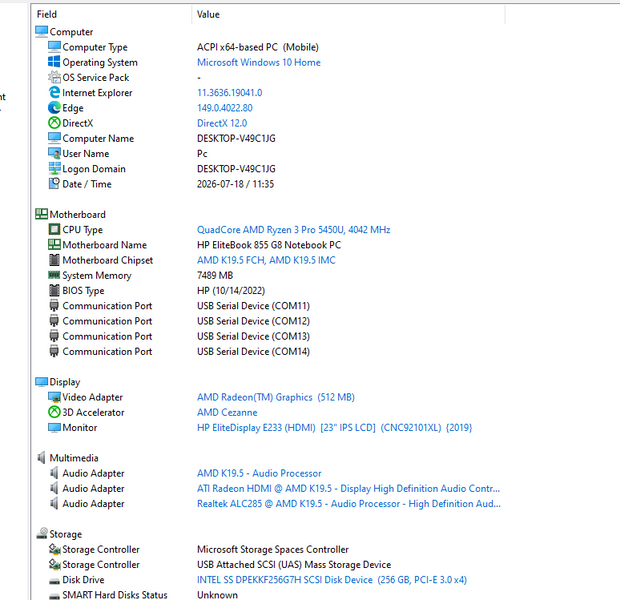The height and width of the screenshot is (600, 620).
Task: Open the HP EliteDisplay E233 monitor link
Action: 335,427
